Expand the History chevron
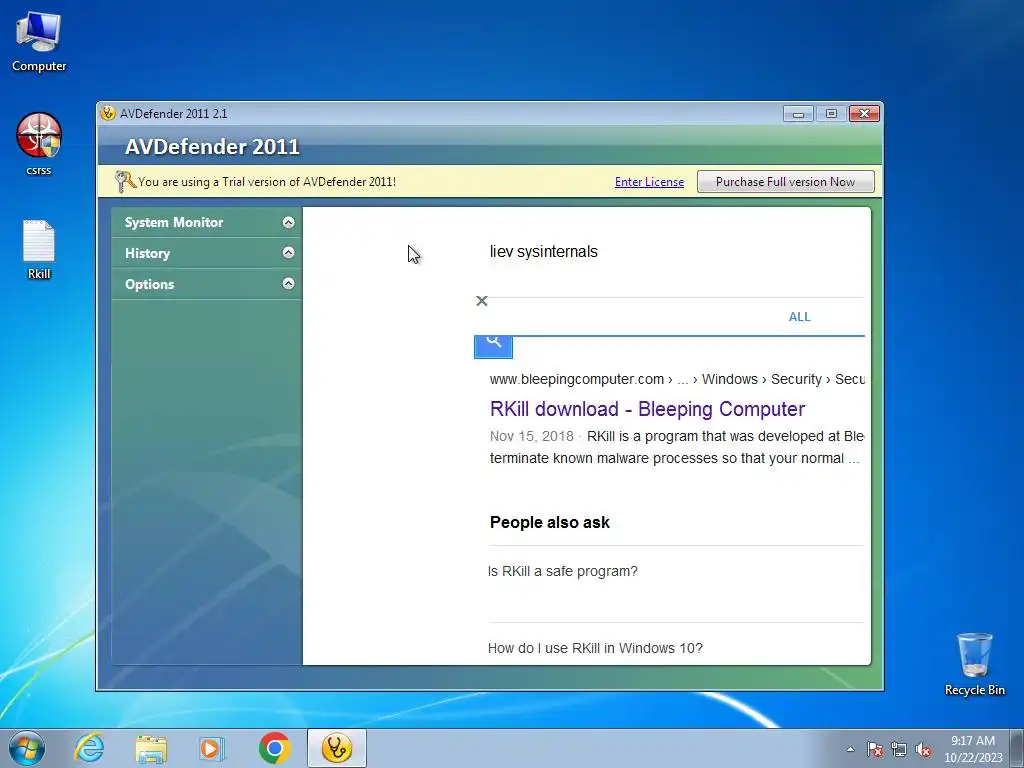This screenshot has height=768, width=1024. coord(288,253)
